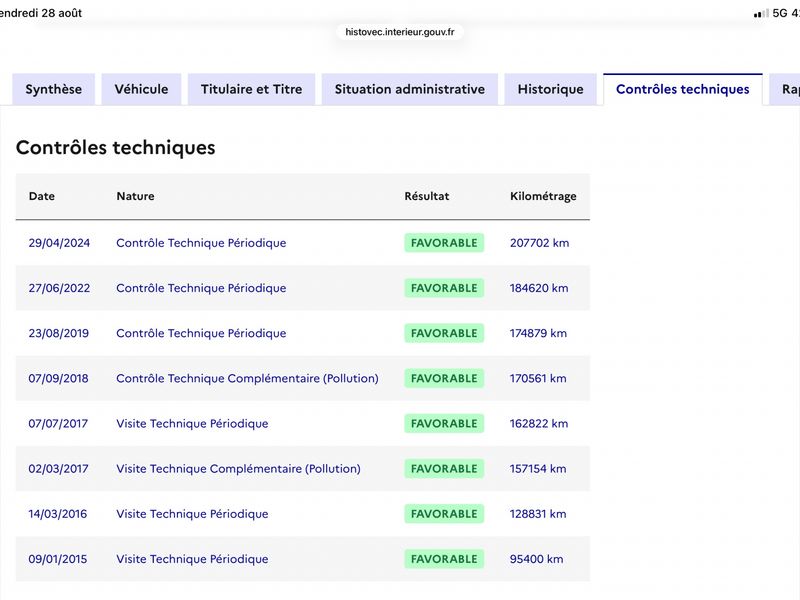Open the Titulaire et Titre tab
The height and width of the screenshot is (600, 800).
pyautogui.click(x=252, y=89)
